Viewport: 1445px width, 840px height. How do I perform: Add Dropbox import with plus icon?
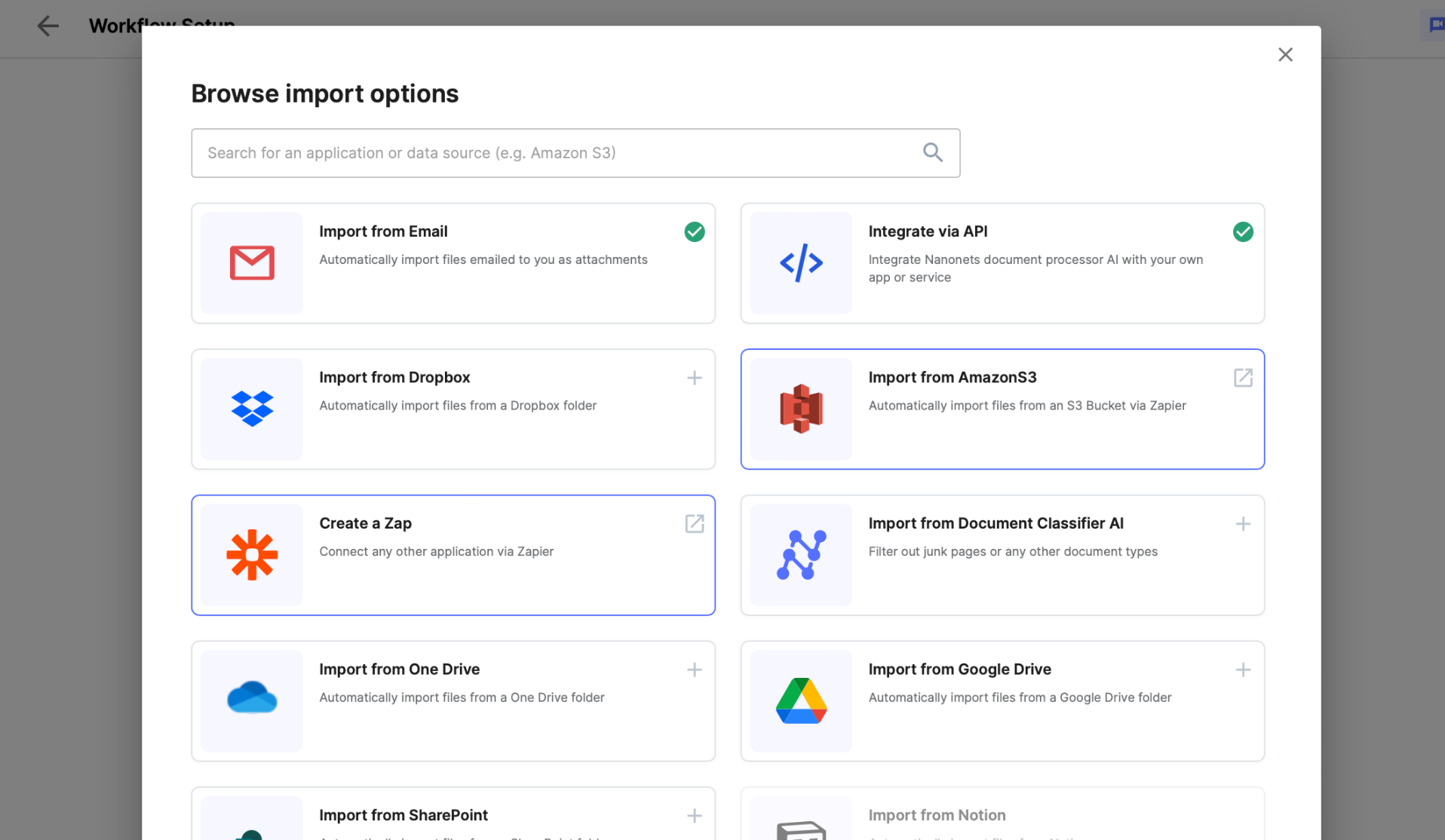point(694,378)
